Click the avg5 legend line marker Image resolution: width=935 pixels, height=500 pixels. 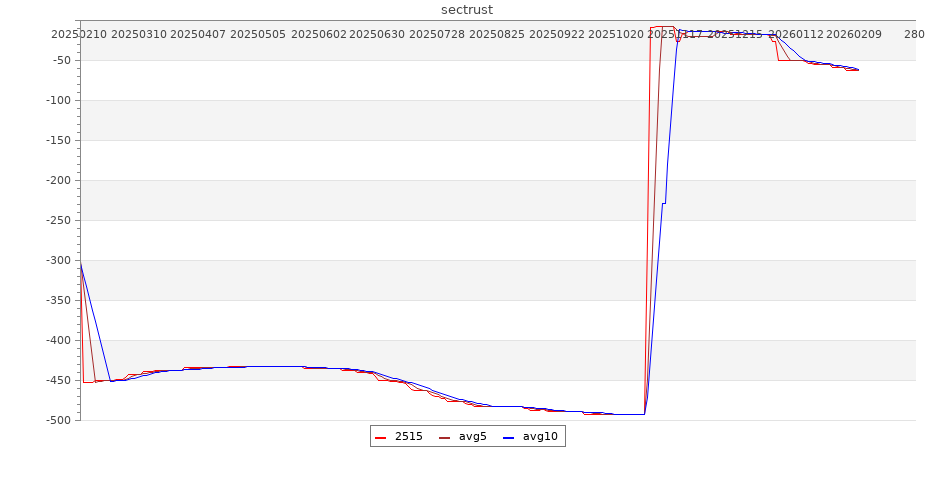click(x=444, y=437)
